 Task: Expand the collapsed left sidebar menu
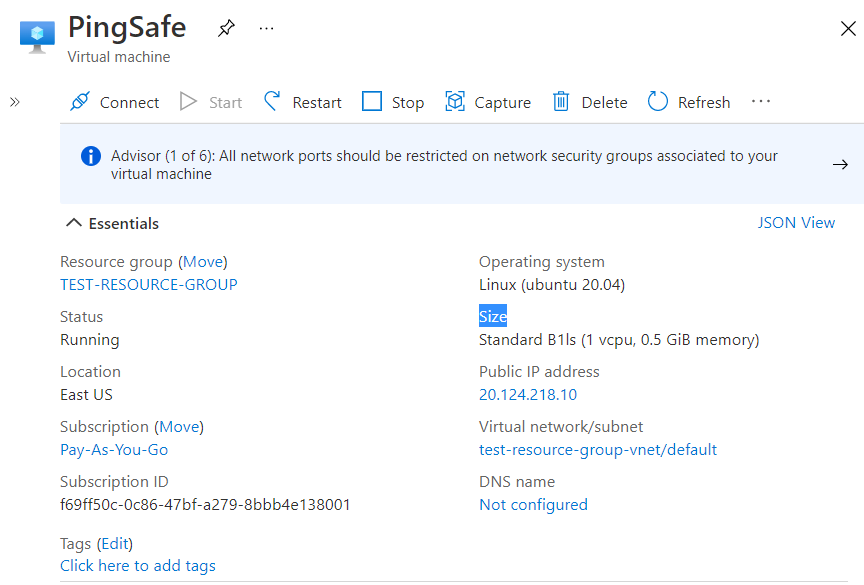15,102
